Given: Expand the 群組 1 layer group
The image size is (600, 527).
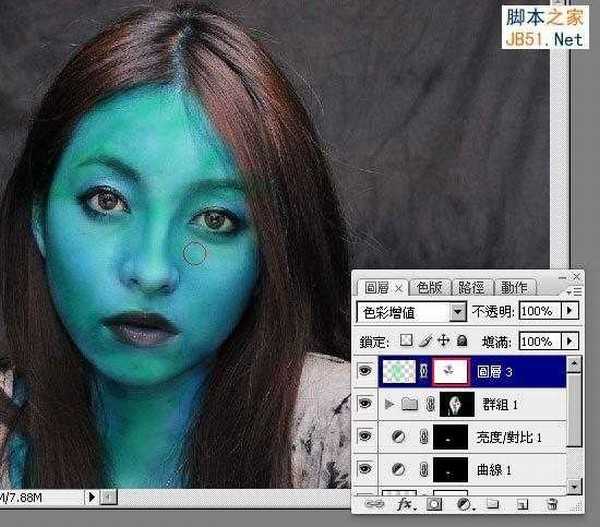Looking at the screenshot, I should coord(389,405).
